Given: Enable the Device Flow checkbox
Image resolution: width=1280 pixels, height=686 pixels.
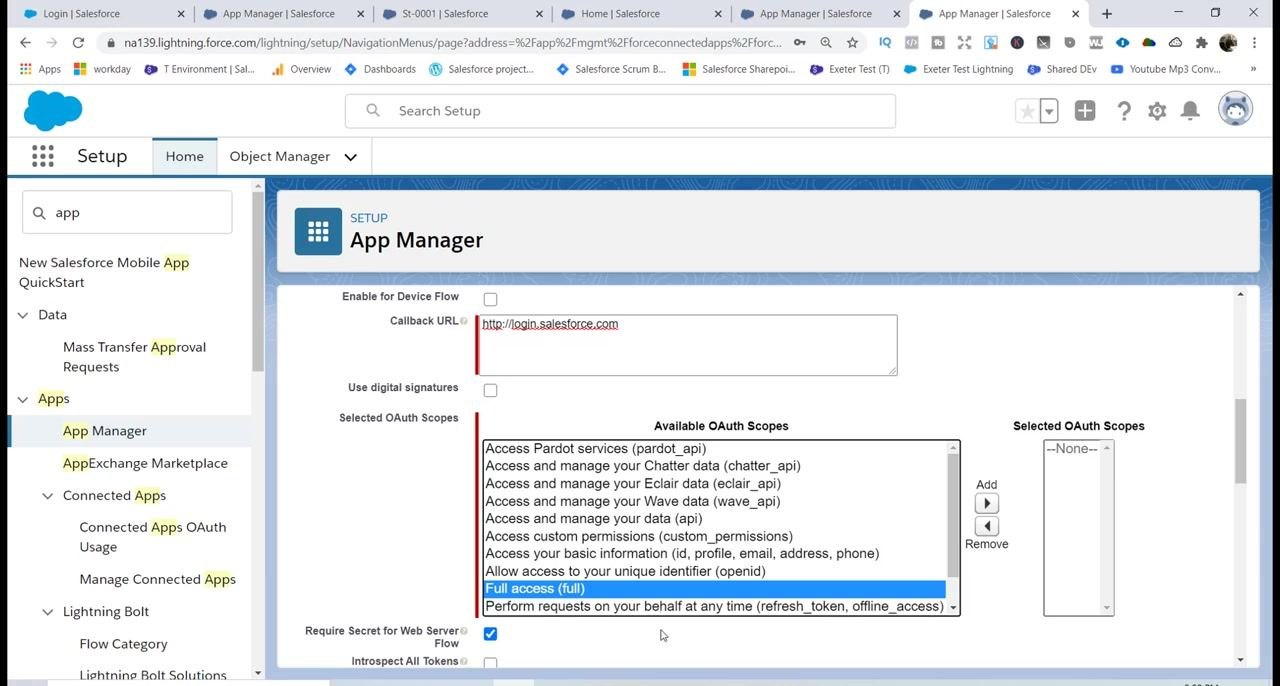Looking at the screenshot, I should [490, 299].
